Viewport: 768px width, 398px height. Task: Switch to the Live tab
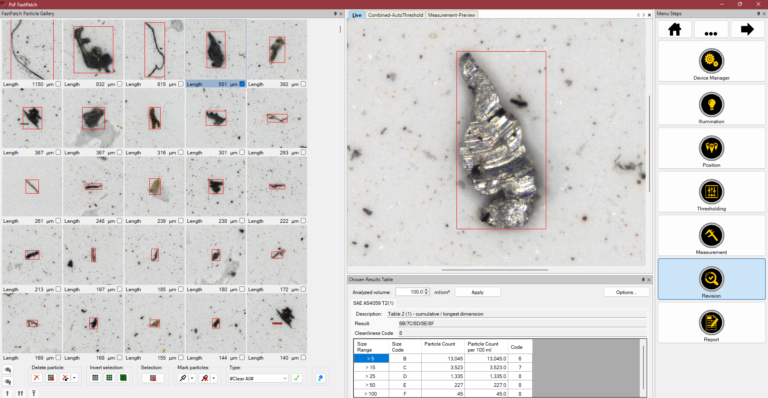[x=357, y=15]
